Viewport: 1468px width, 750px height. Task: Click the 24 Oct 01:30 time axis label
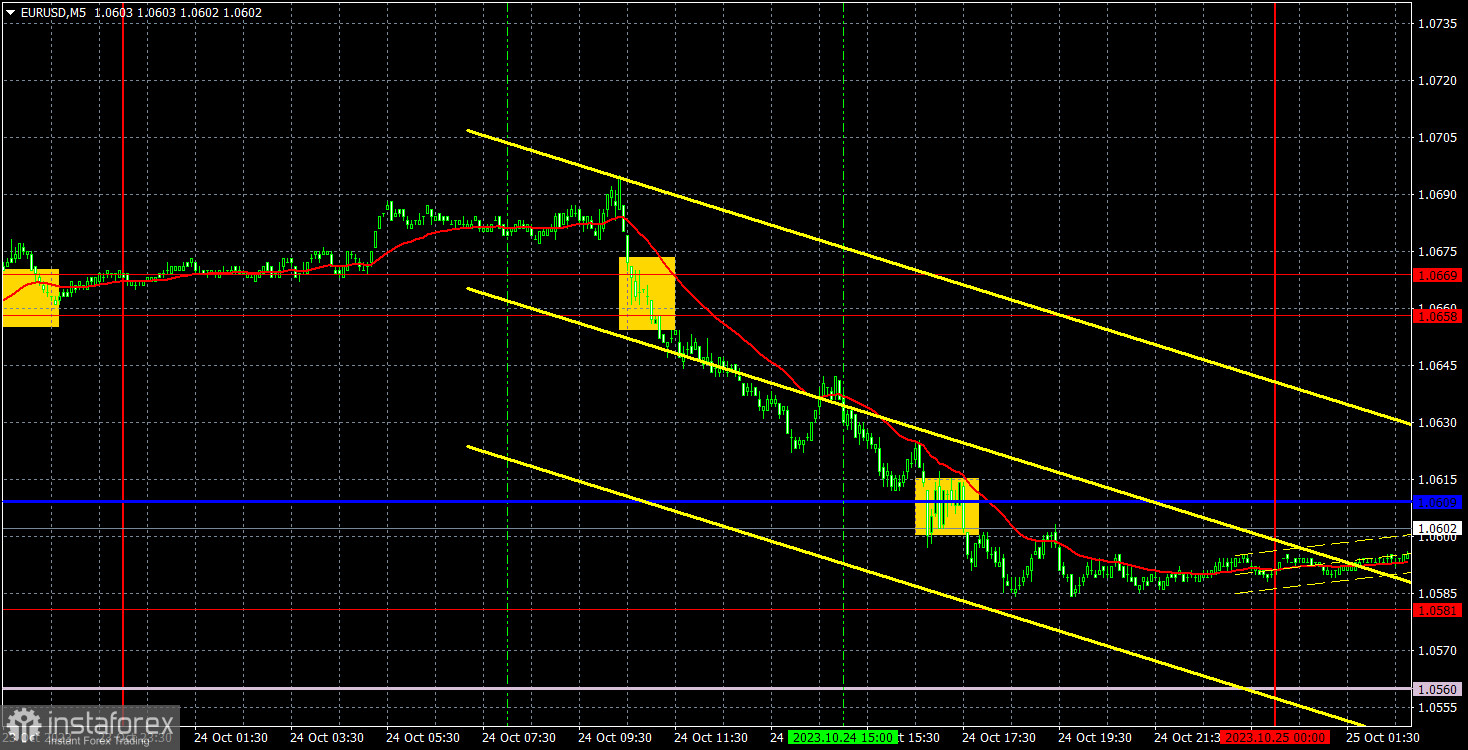(x=231, y=737)
